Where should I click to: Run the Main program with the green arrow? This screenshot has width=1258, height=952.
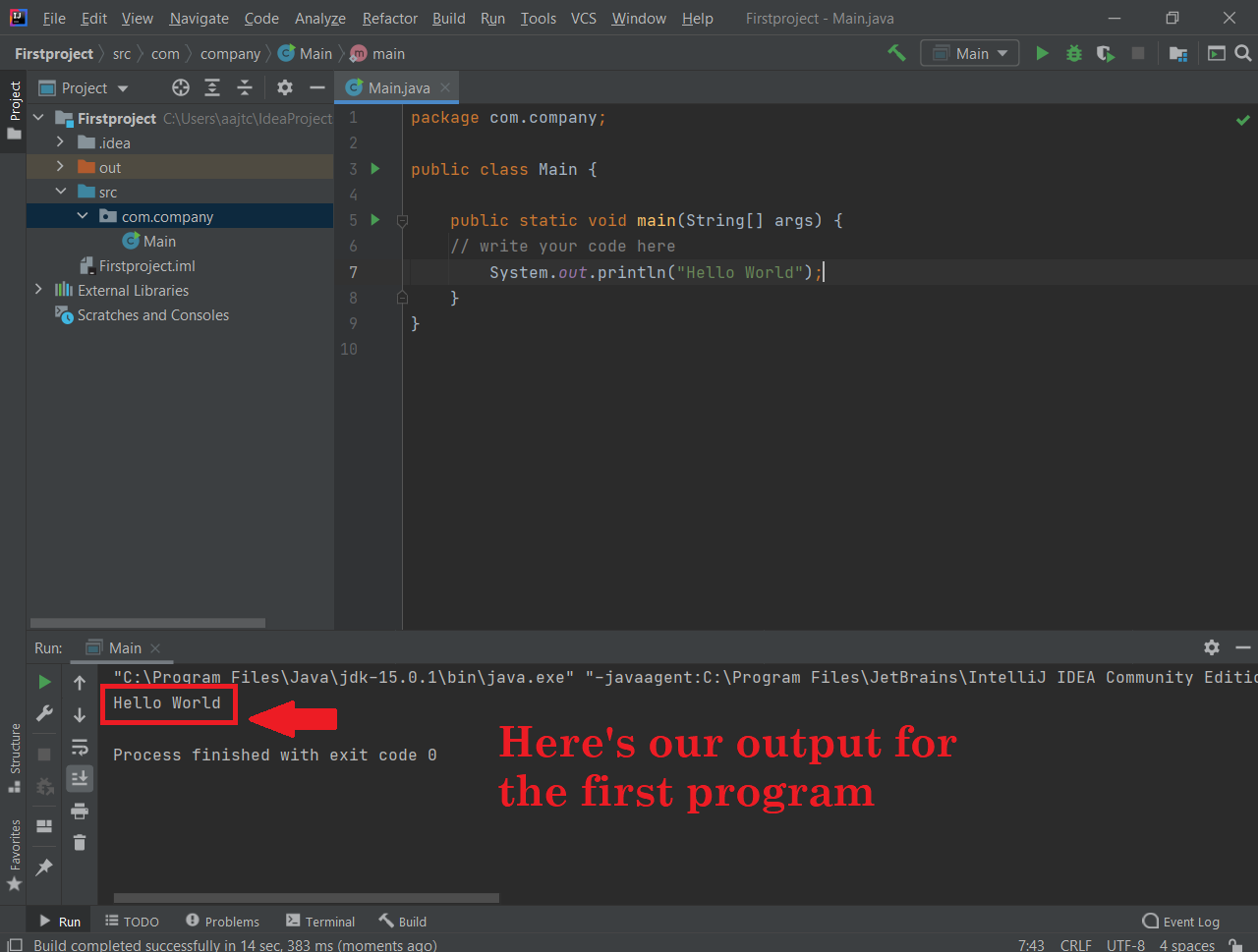pos(1042,53)
